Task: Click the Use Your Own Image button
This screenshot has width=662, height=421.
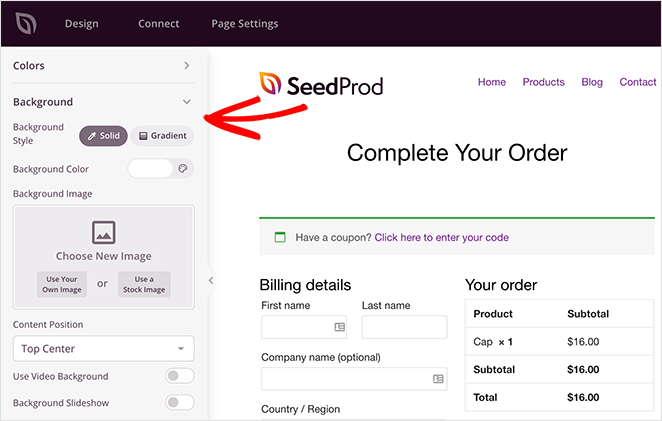Action: [x=62, y=284]
